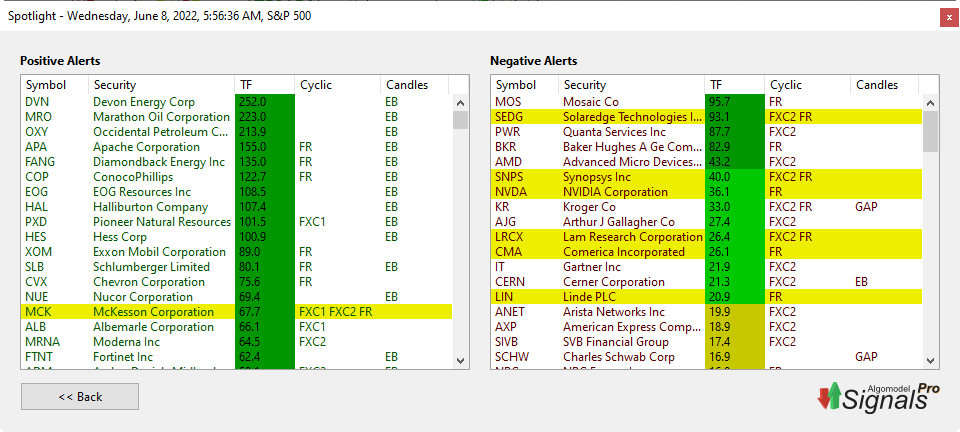Select the OXY symbol
Screen dimensions: 960x432
coord(37,132)
